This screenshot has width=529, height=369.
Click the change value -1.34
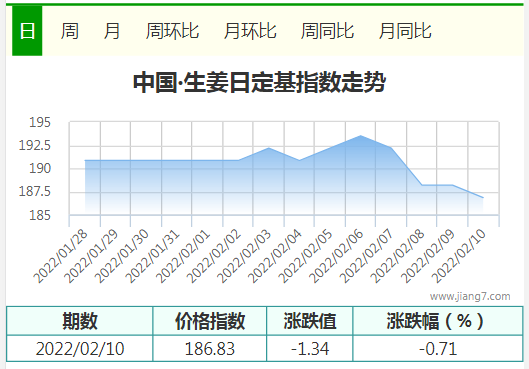point(310,348)
